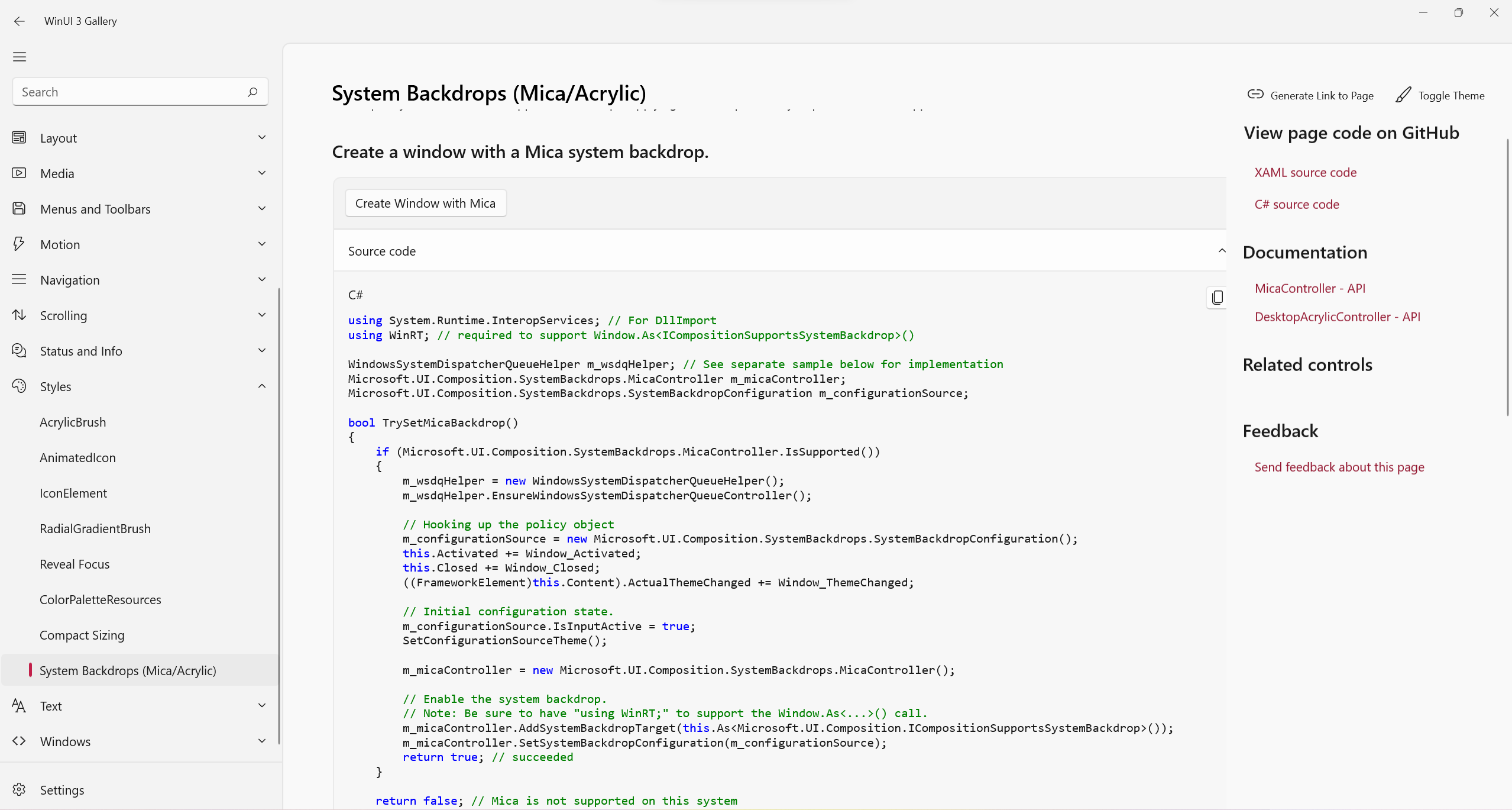
Task: Click the Windows code brackets icon
Action: pos(19,741)
